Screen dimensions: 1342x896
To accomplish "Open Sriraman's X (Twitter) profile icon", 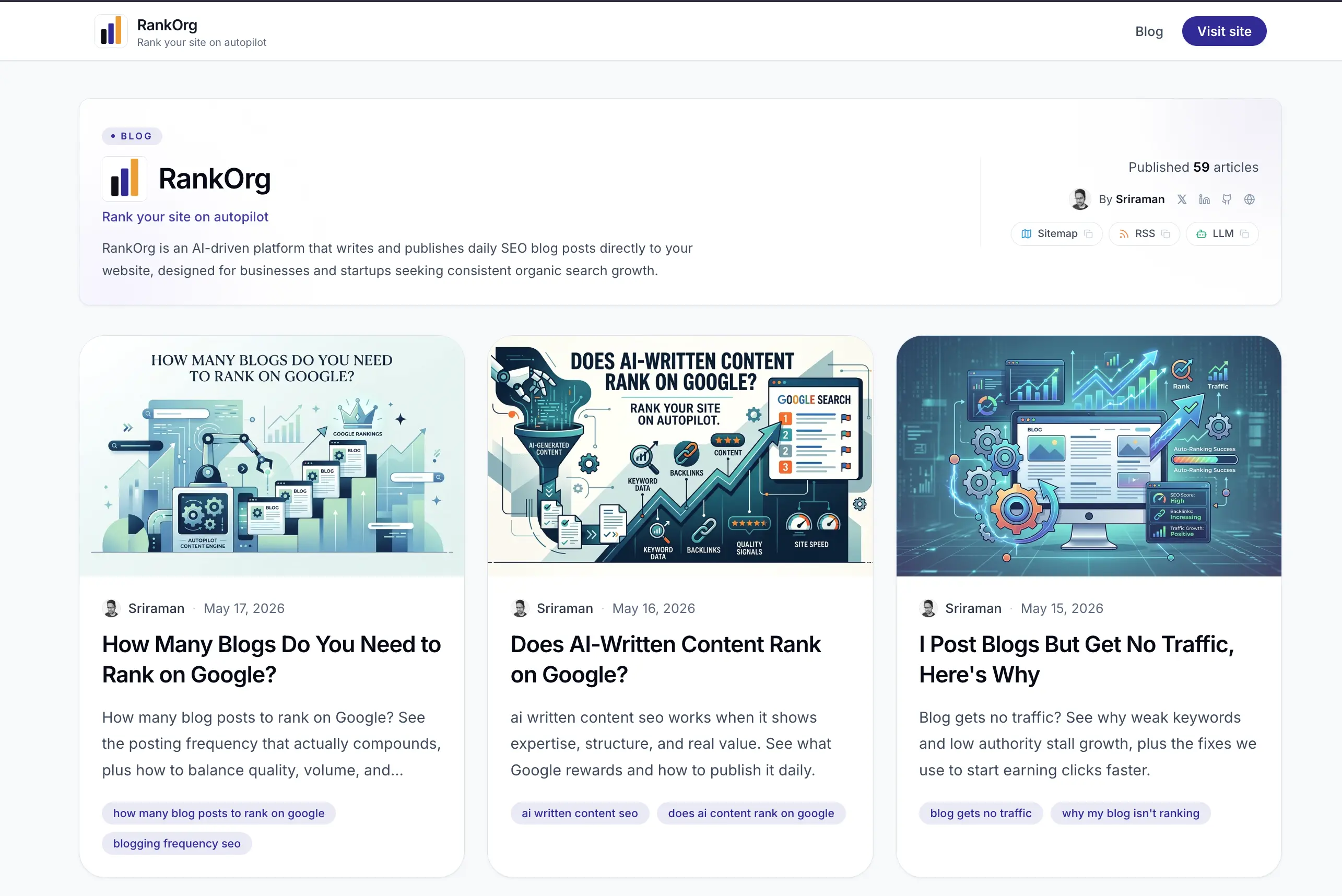I will click(x=1182, y=199).
